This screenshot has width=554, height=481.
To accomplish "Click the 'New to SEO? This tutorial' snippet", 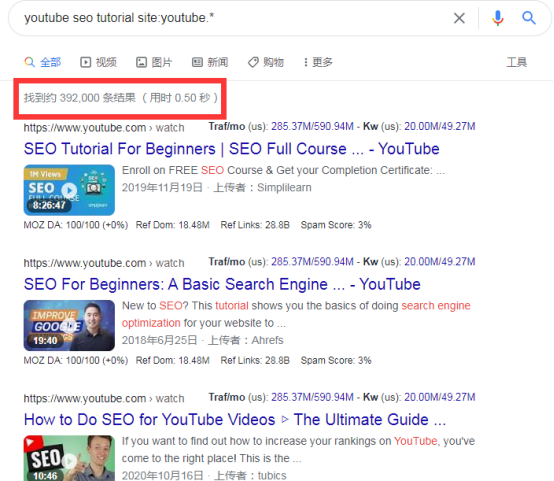I will pyautogui.click(x=296, y=314).
